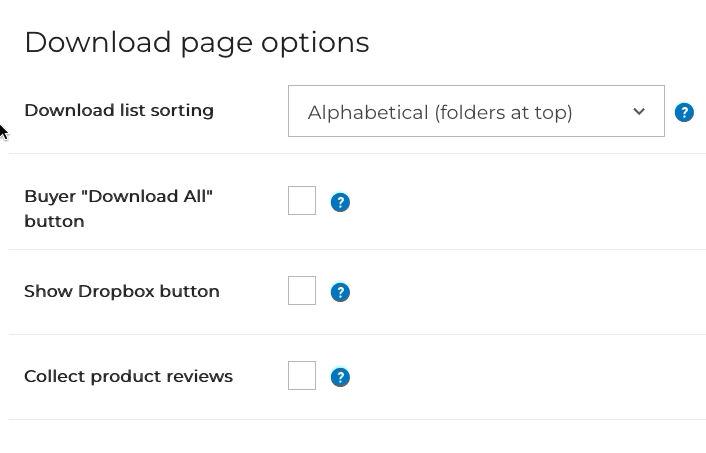Click help icon for Show Dropbox button
Screen dimensions: 706x453
[340, 292]
